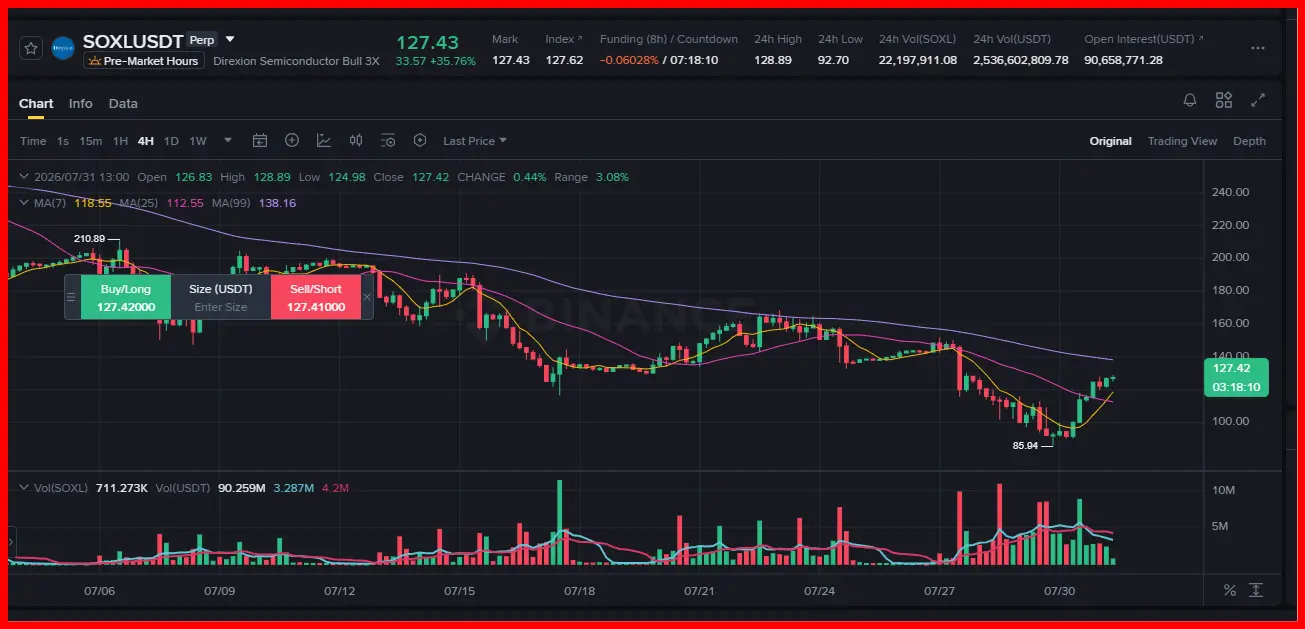
Task: Select the 1s interval
Action: click(63, 141)
